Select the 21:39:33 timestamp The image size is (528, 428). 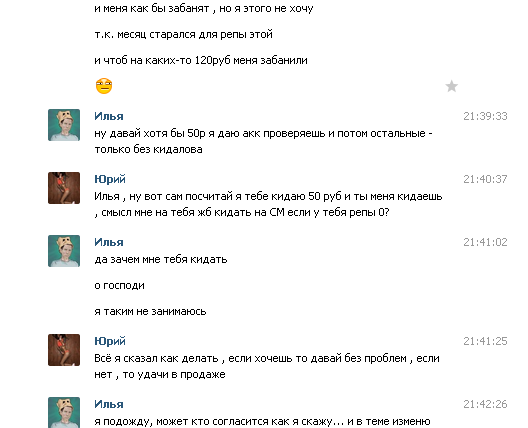coord(485,116)
